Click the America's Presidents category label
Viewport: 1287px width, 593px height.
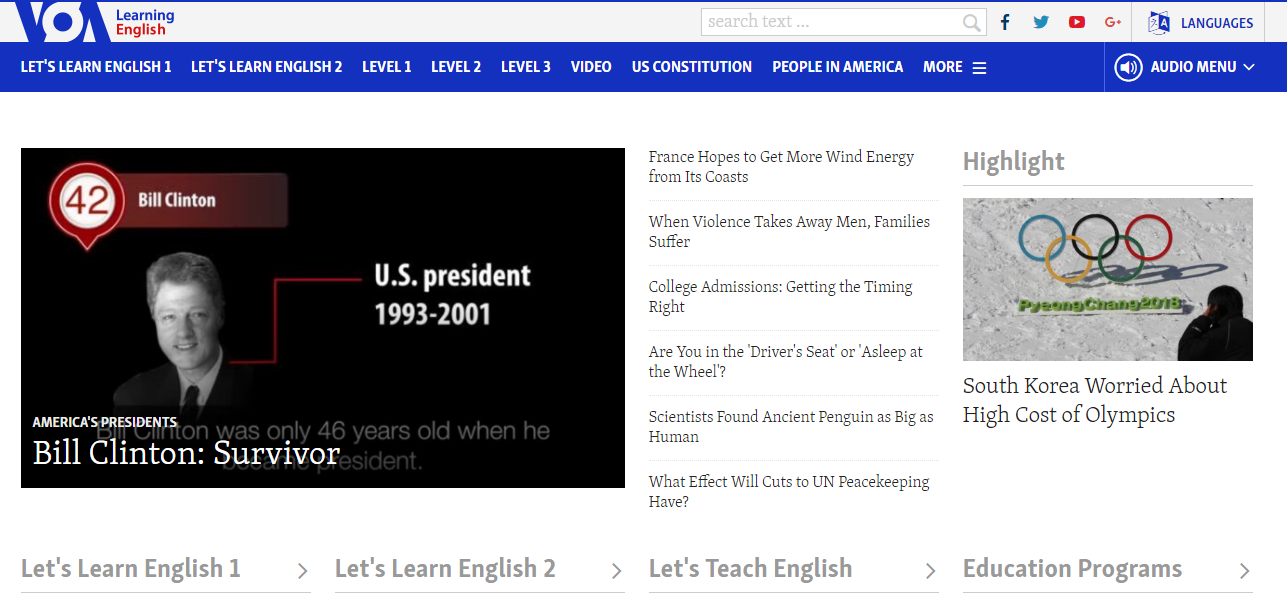click(105, 422)
